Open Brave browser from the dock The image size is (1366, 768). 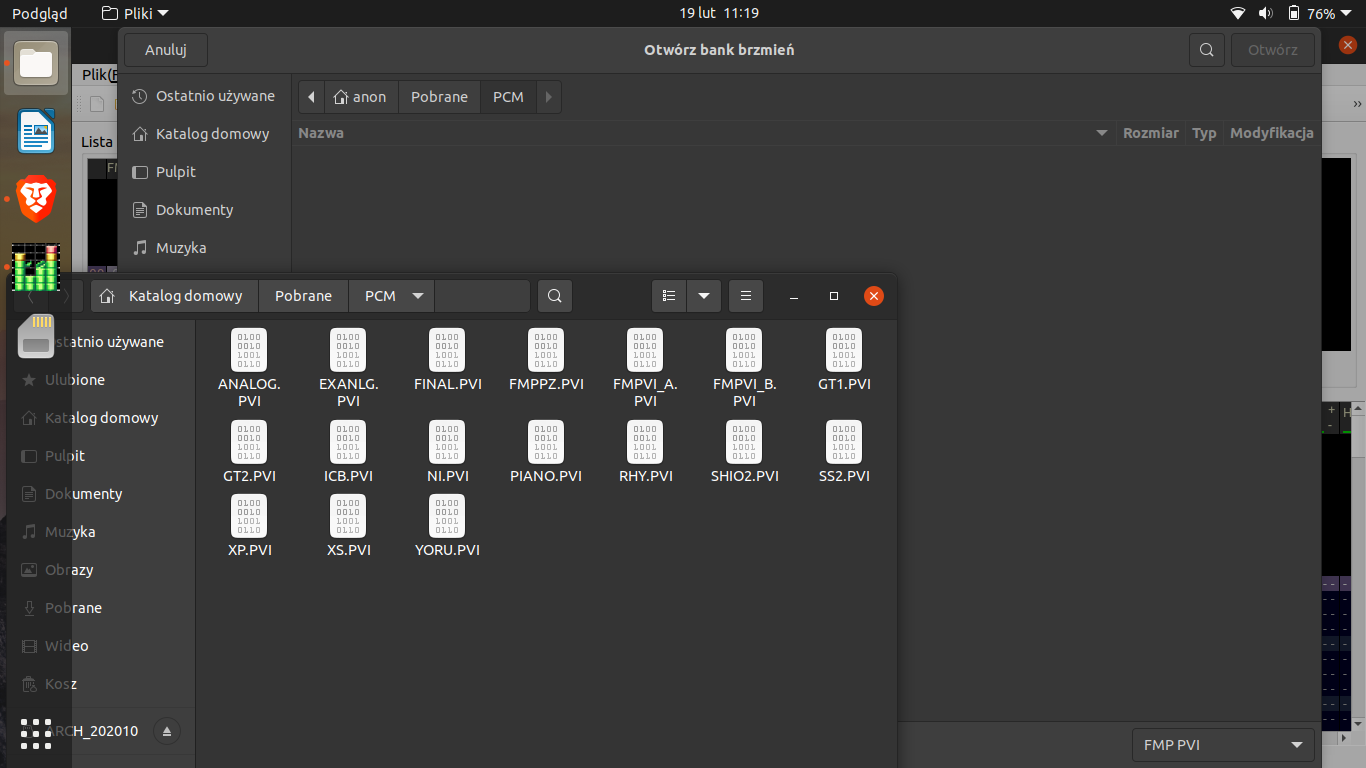pyautogui.click(x=35, y=198)
